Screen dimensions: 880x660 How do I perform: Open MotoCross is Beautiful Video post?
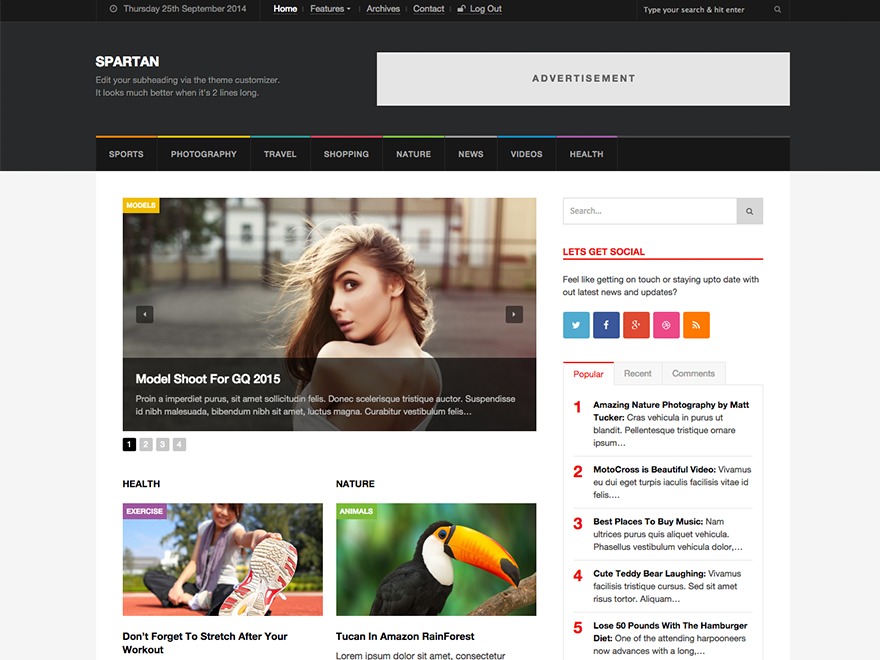654,470
